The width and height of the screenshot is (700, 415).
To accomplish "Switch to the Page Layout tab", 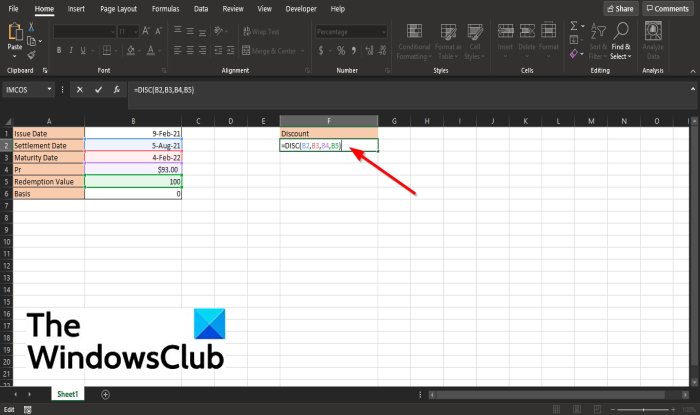I will [118, 9].
